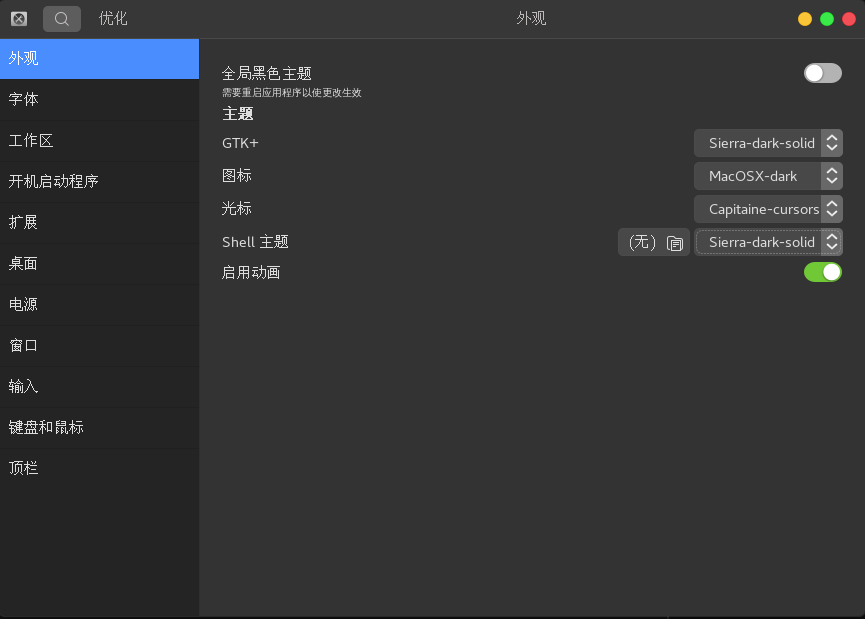865x619 pixels.
Task: Click the yellow minimize window button
Action: (805, 19)
